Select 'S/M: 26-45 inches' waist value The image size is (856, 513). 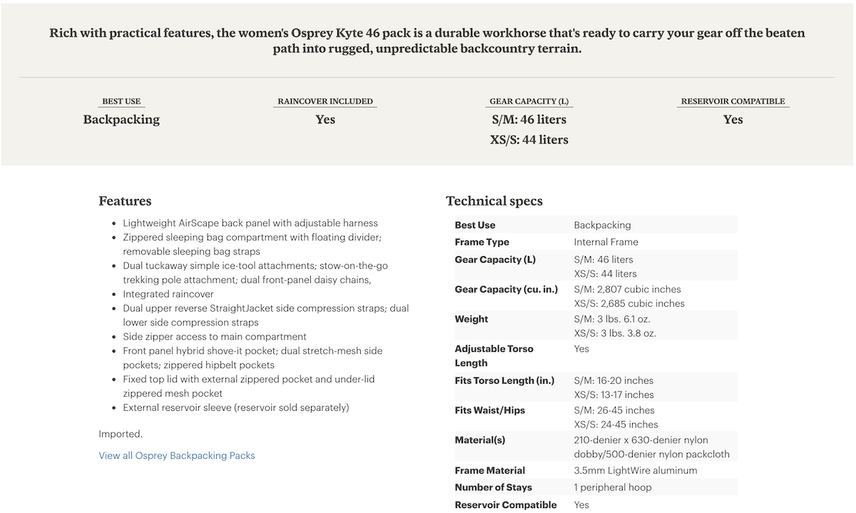pyautogui.click(x=614, y=410)
